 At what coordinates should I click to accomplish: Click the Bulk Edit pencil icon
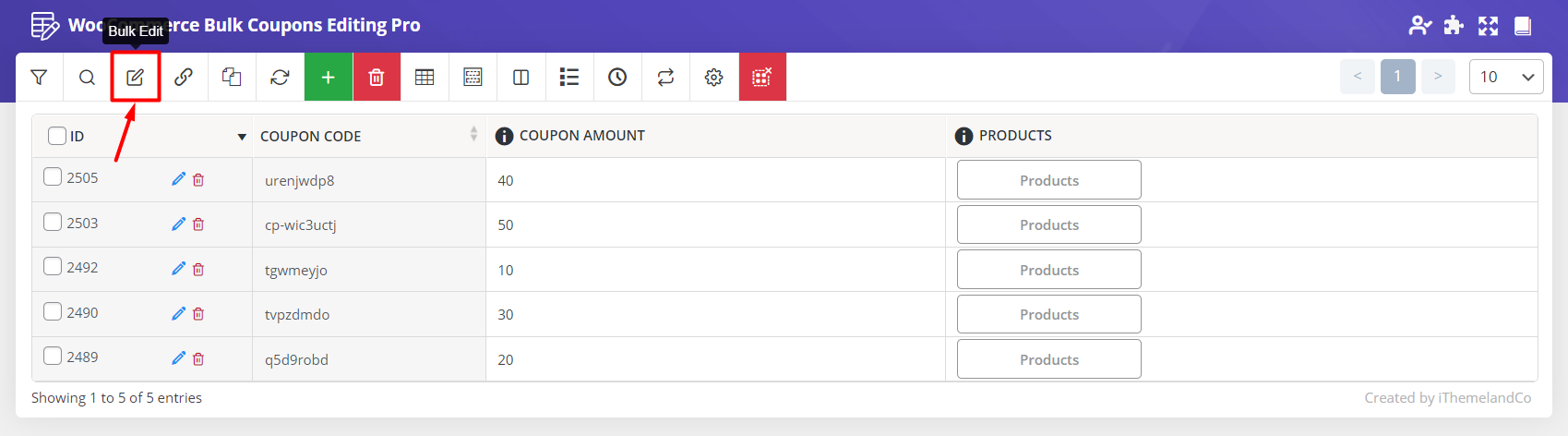tap(136, 78)
